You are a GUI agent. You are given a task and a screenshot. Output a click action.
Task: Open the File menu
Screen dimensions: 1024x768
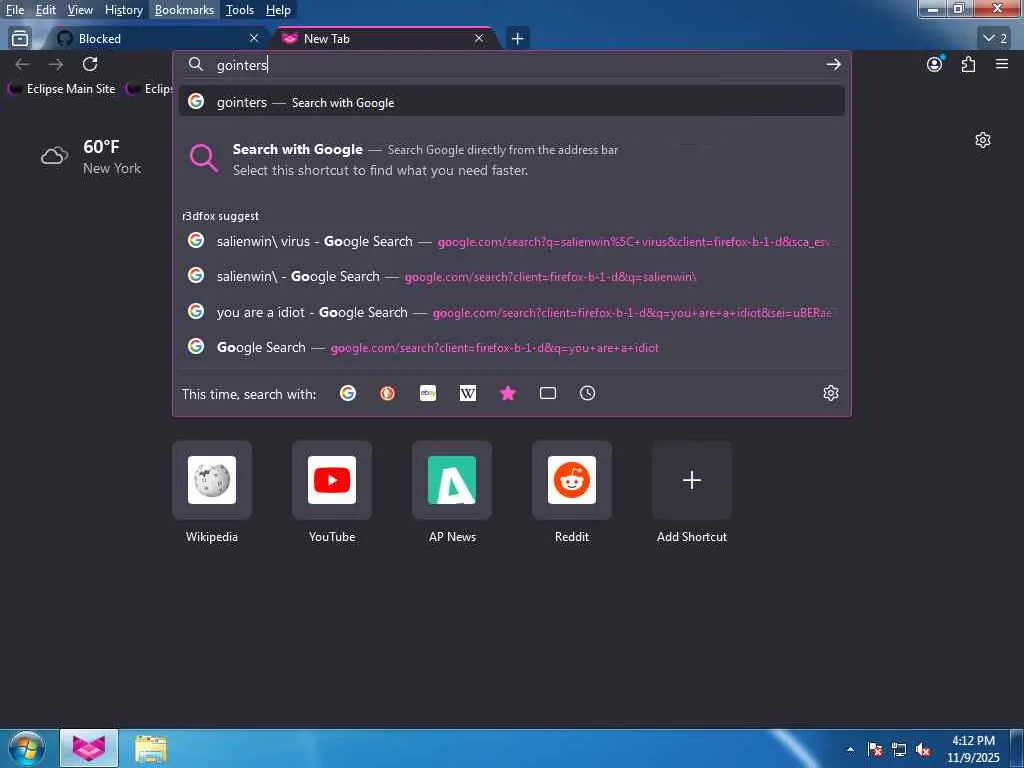point(14,10)
